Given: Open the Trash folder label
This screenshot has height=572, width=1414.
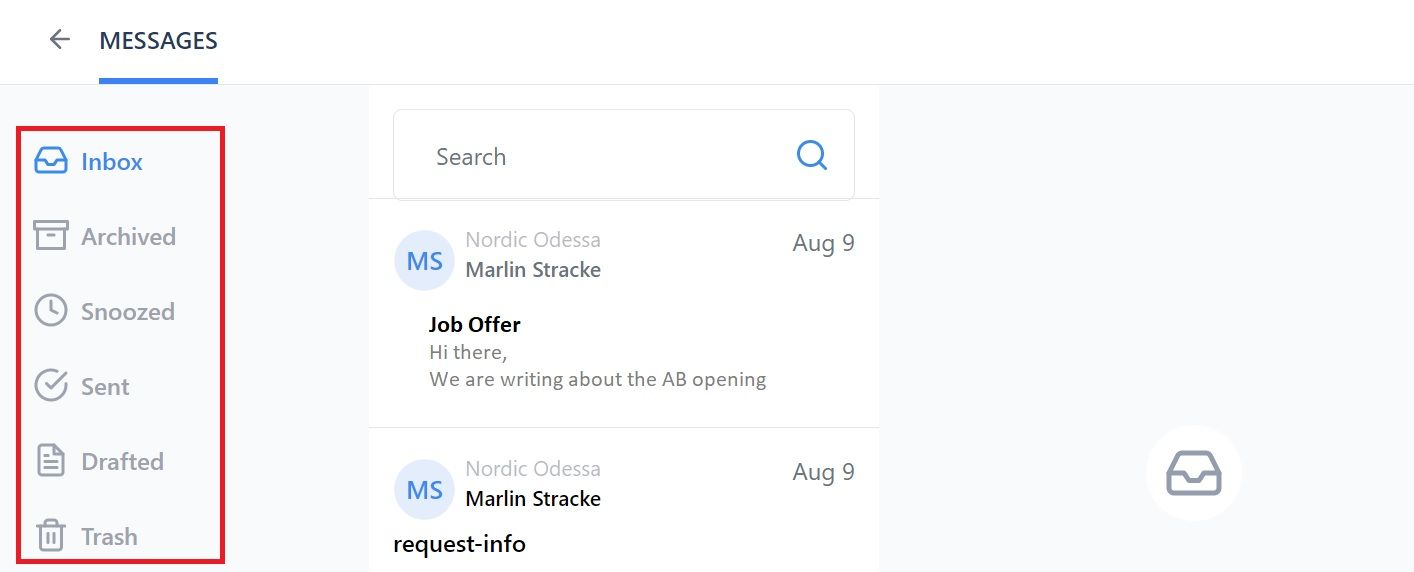Looking at the screenshot, I should coord(109,537).
